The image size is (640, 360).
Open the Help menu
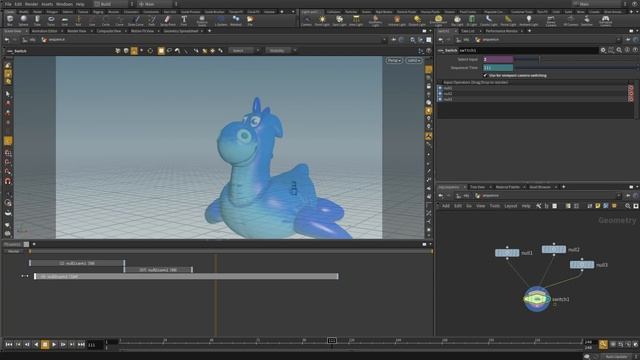(80, 4)
